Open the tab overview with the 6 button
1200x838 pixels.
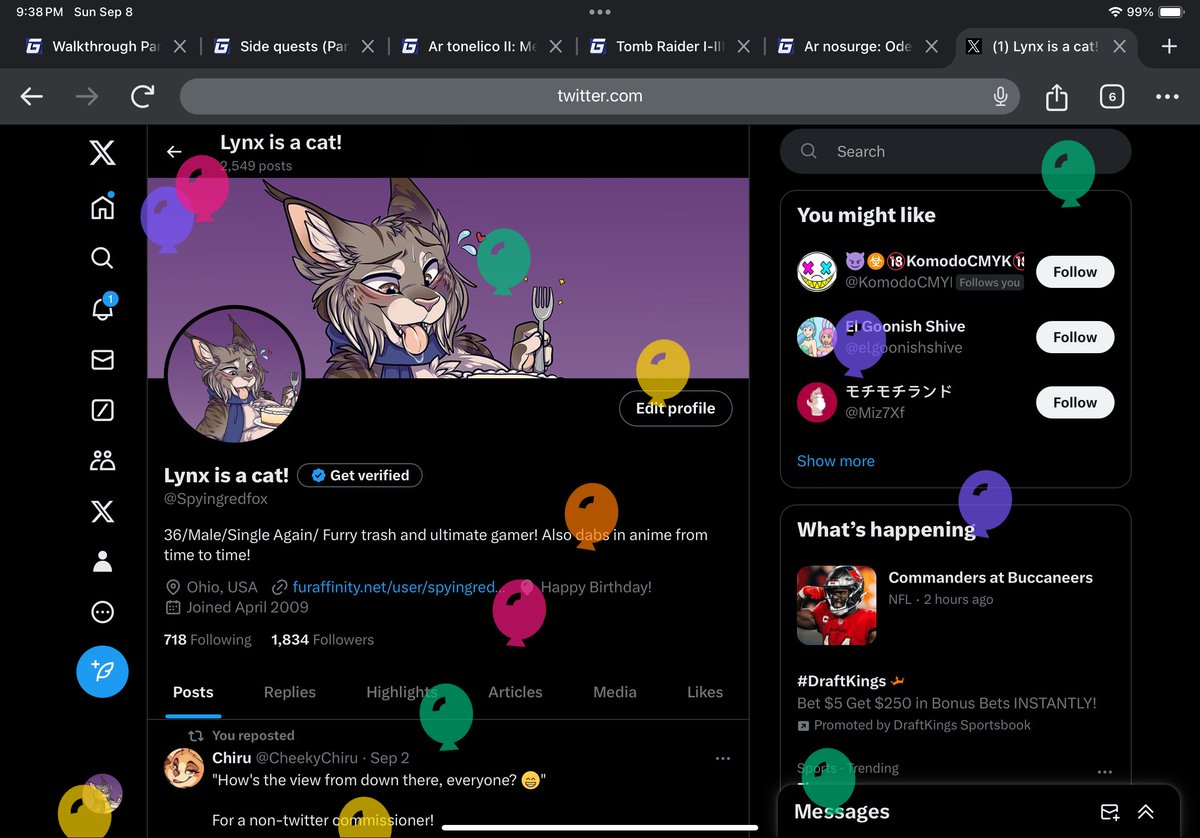tap(1111, 96)
